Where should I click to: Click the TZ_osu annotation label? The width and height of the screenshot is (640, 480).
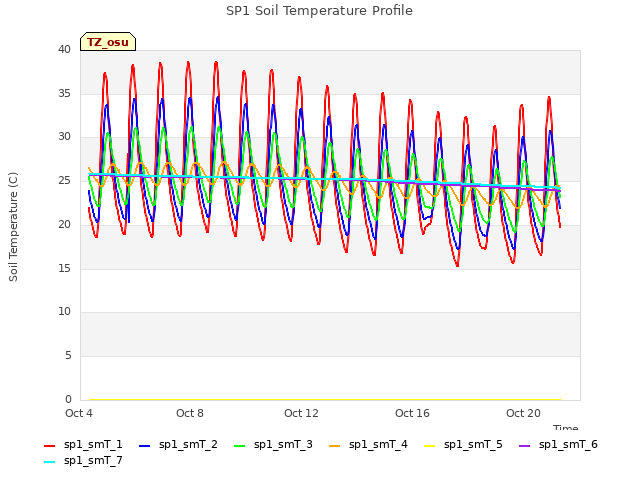tap(108, 42)
